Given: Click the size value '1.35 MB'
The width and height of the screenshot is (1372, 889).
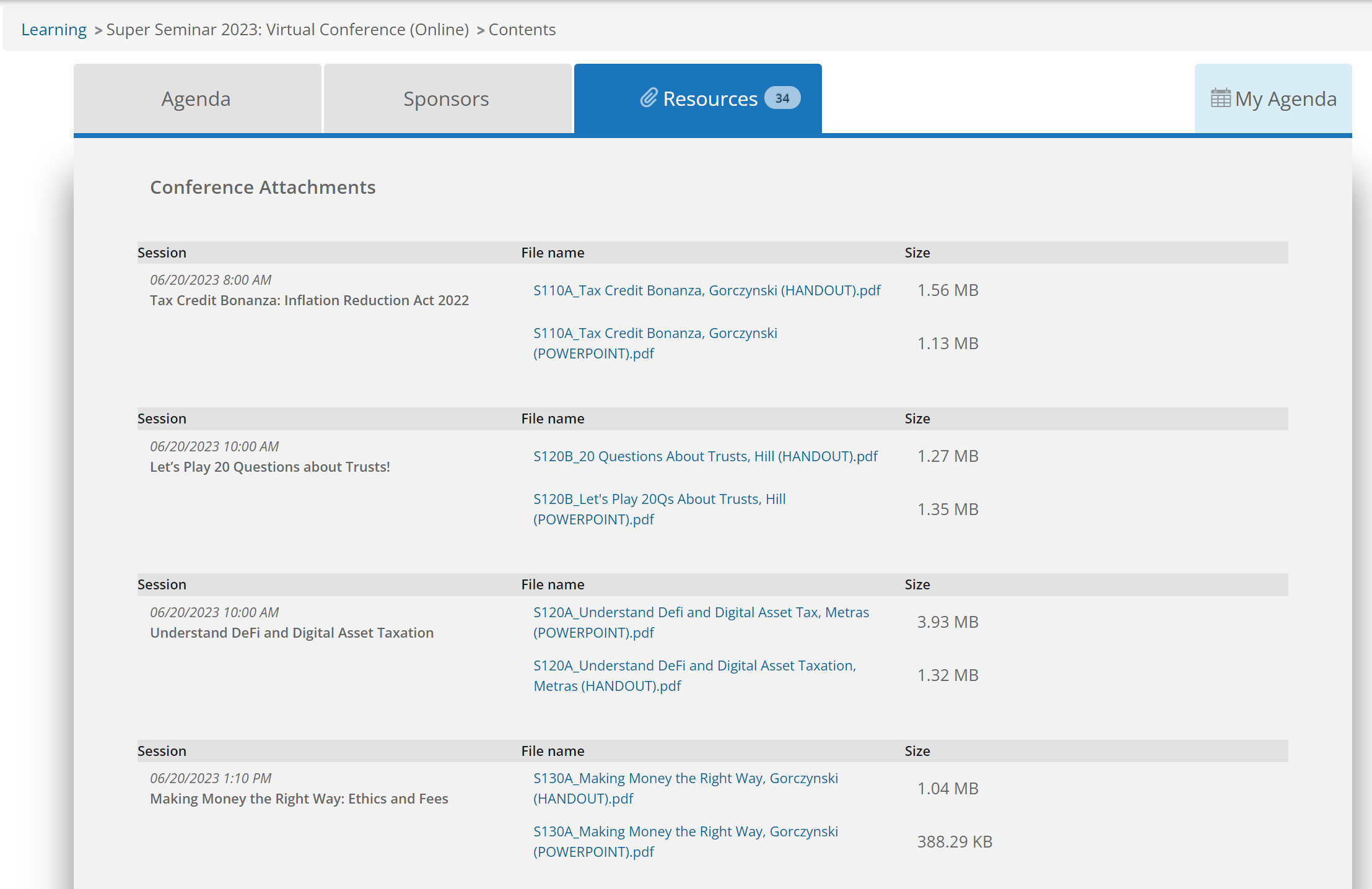Looking at the screenshot, I should point(948,510).
